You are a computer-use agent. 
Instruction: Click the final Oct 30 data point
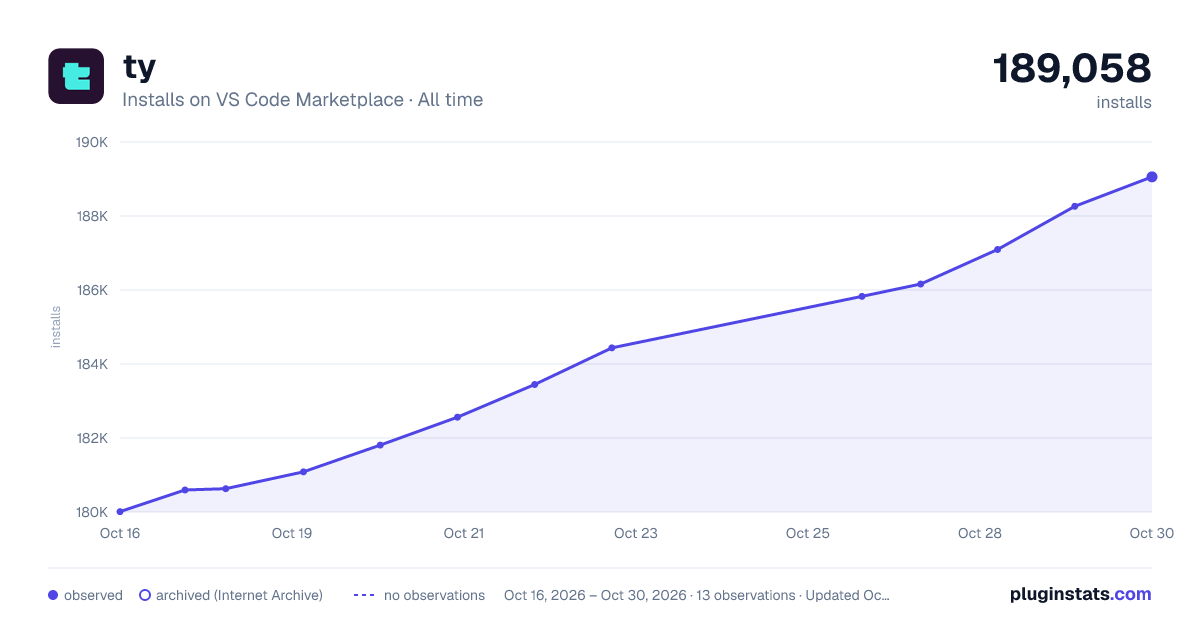click(x=1152, y=177)
